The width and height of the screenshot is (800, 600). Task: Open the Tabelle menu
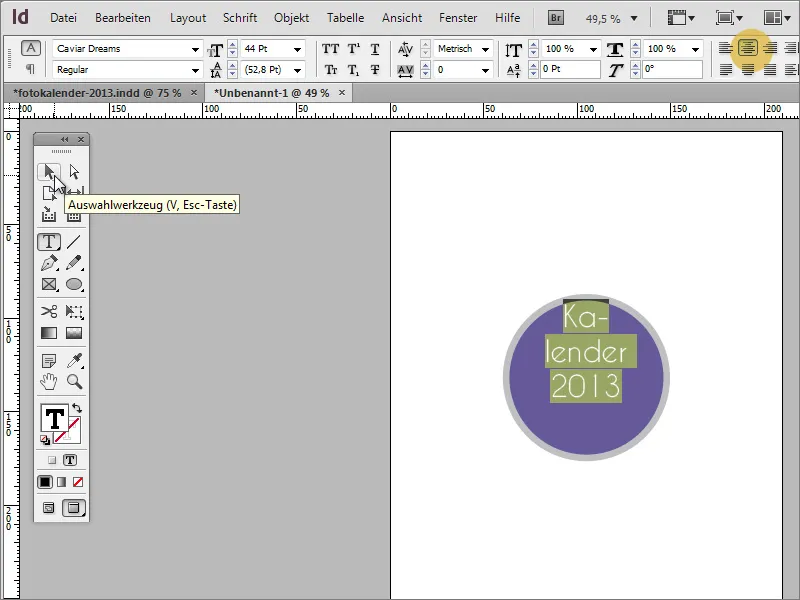pyautogui.click(x=345, y=18)
